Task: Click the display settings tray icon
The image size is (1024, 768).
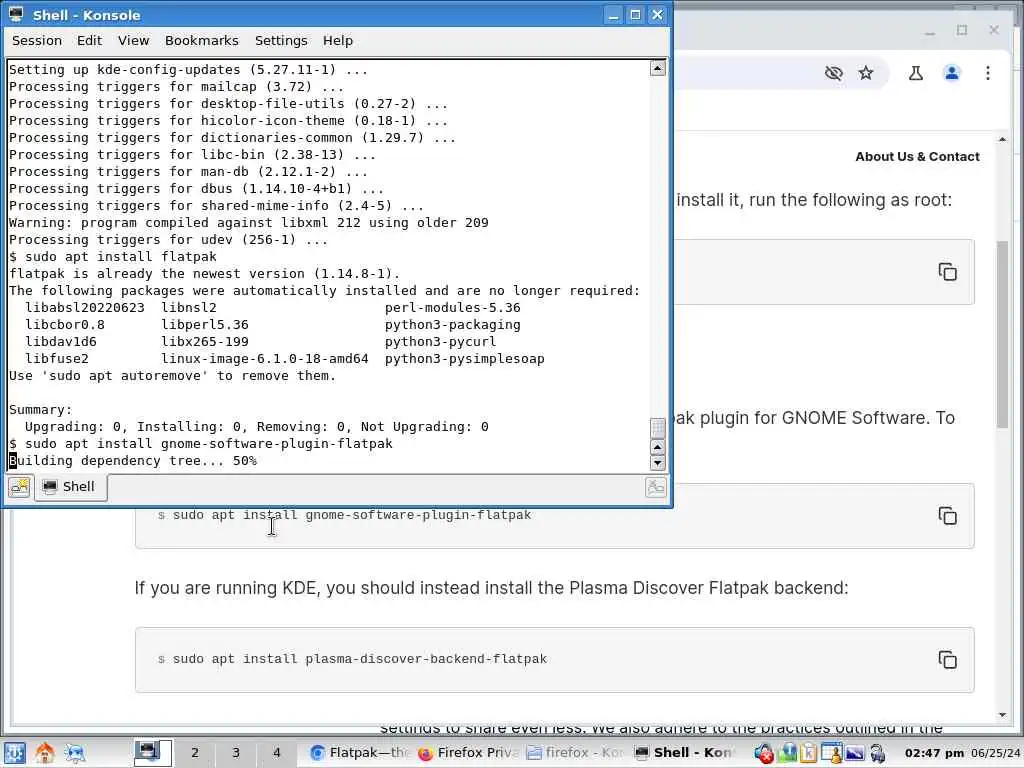Action: click(855, 753)
